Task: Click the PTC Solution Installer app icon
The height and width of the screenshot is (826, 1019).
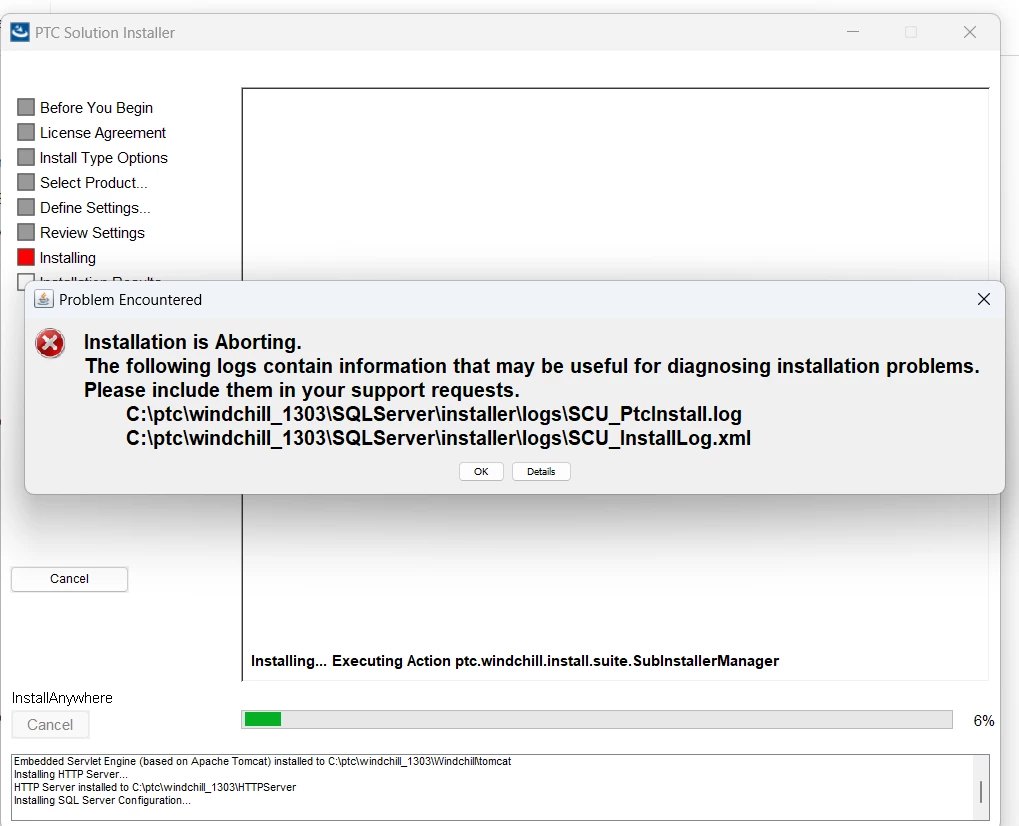Action: click(x=20, y=32)
